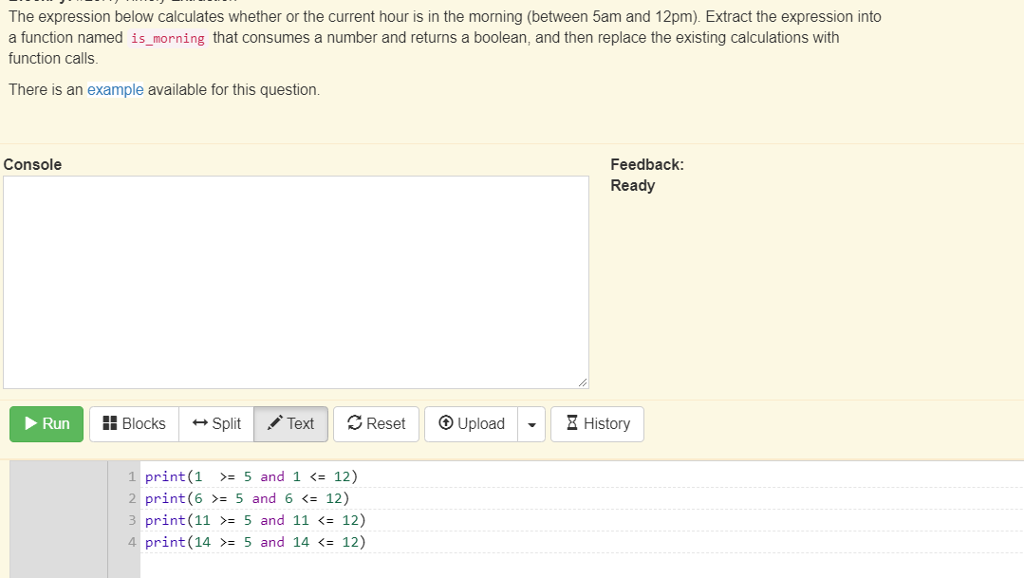Click the Upload button
The width and height of the screenshot is (1024, 578).
[472, 424]
